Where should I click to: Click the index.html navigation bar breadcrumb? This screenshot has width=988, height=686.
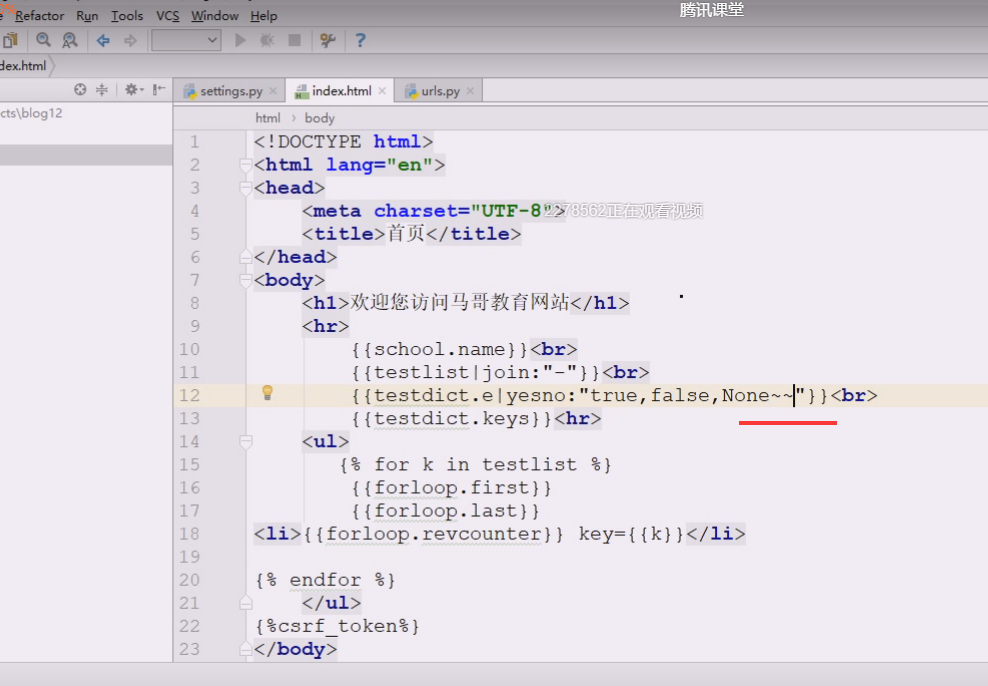23,66
